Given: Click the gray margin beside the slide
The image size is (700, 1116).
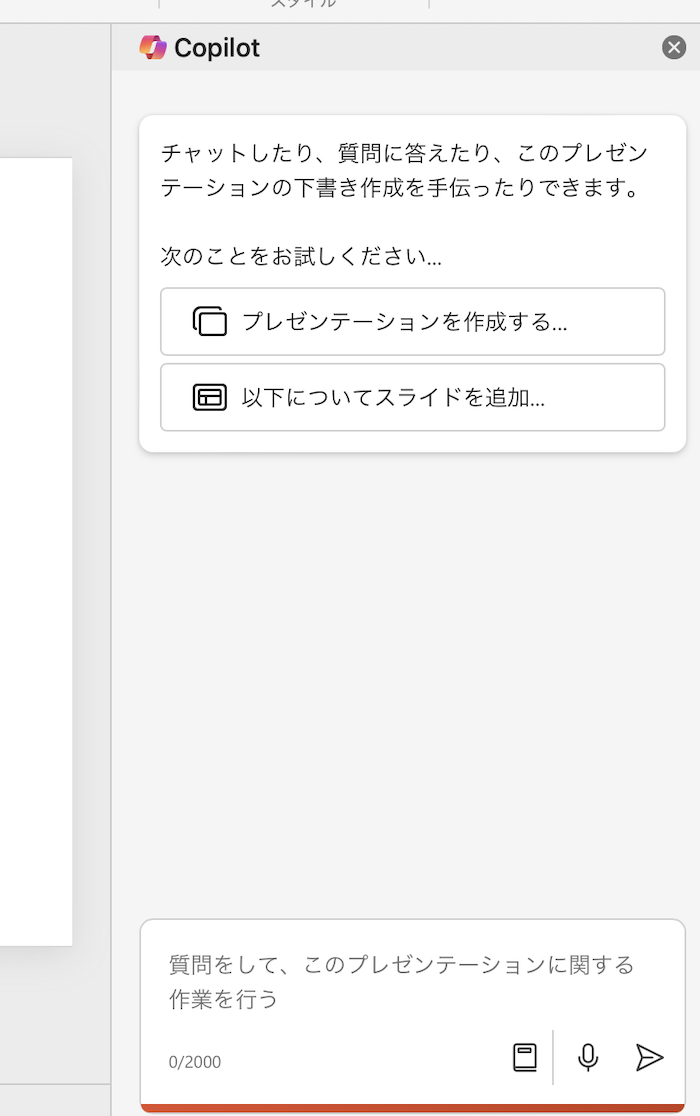Looking at the screenshot, I should pyautogui.click(x=91, y=550).
